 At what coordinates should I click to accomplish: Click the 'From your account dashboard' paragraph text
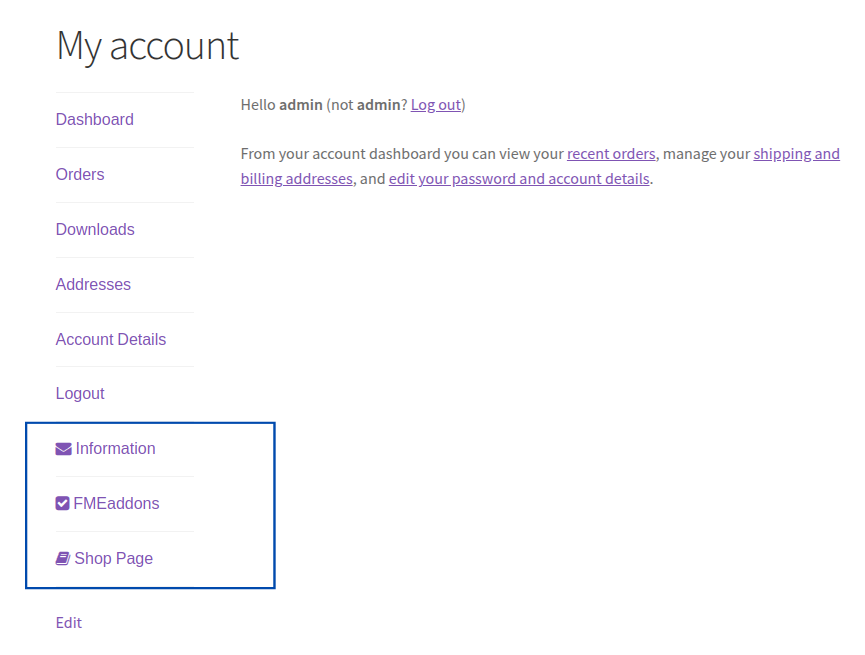(400, 154)
